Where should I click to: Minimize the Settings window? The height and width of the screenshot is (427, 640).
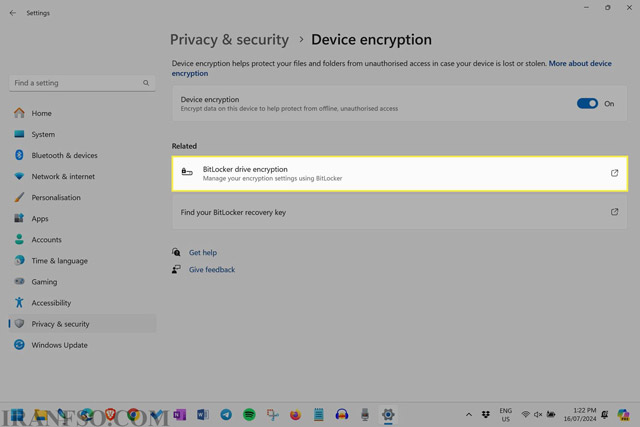[x=586, y=7]
